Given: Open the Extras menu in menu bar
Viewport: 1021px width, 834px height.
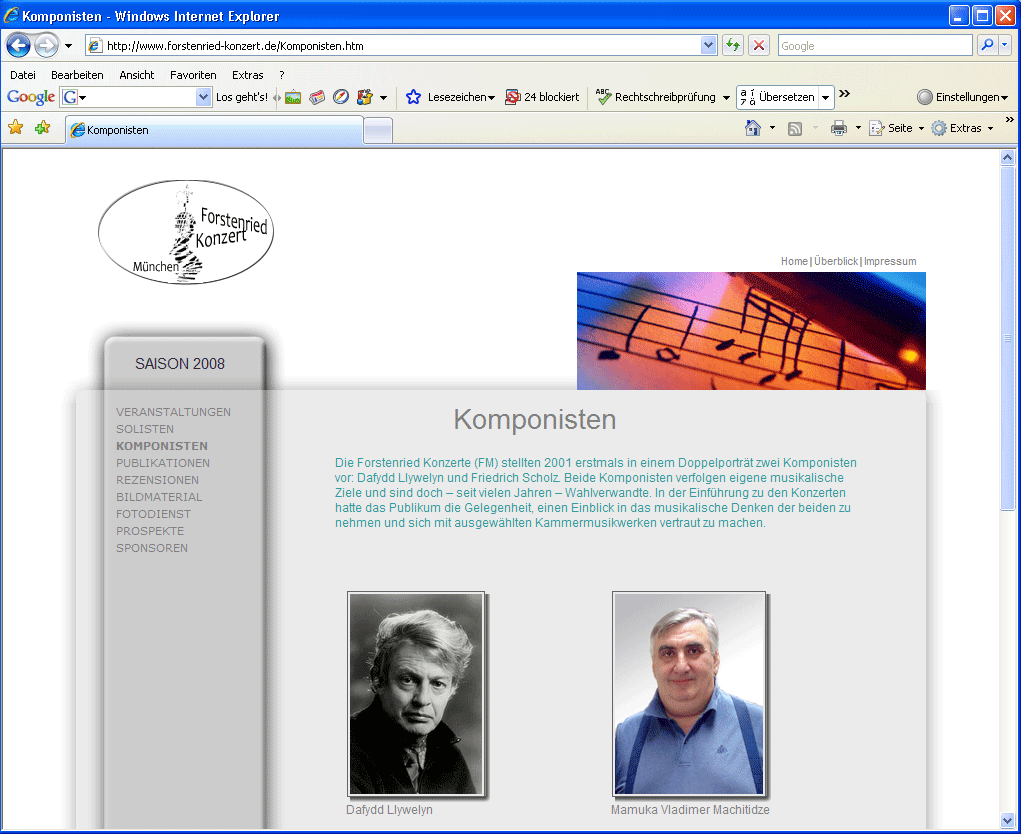Looking at the screenshot, I should tap(247, 75).
